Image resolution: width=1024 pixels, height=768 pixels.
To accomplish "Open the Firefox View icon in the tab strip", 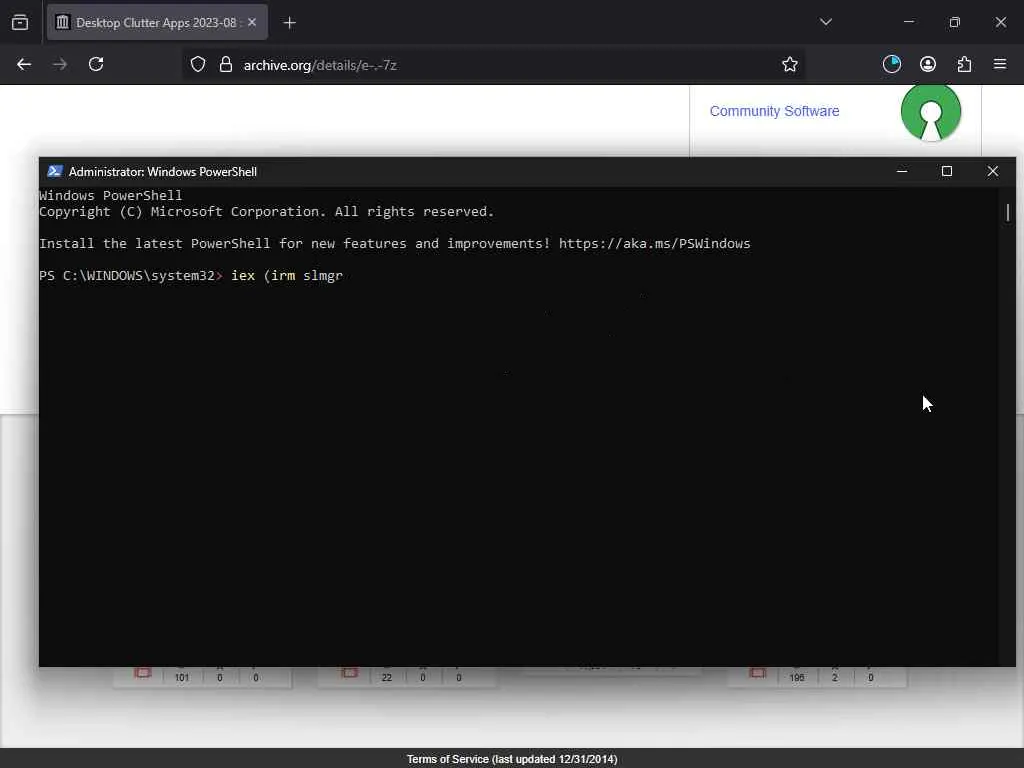I will coord(20,22).
